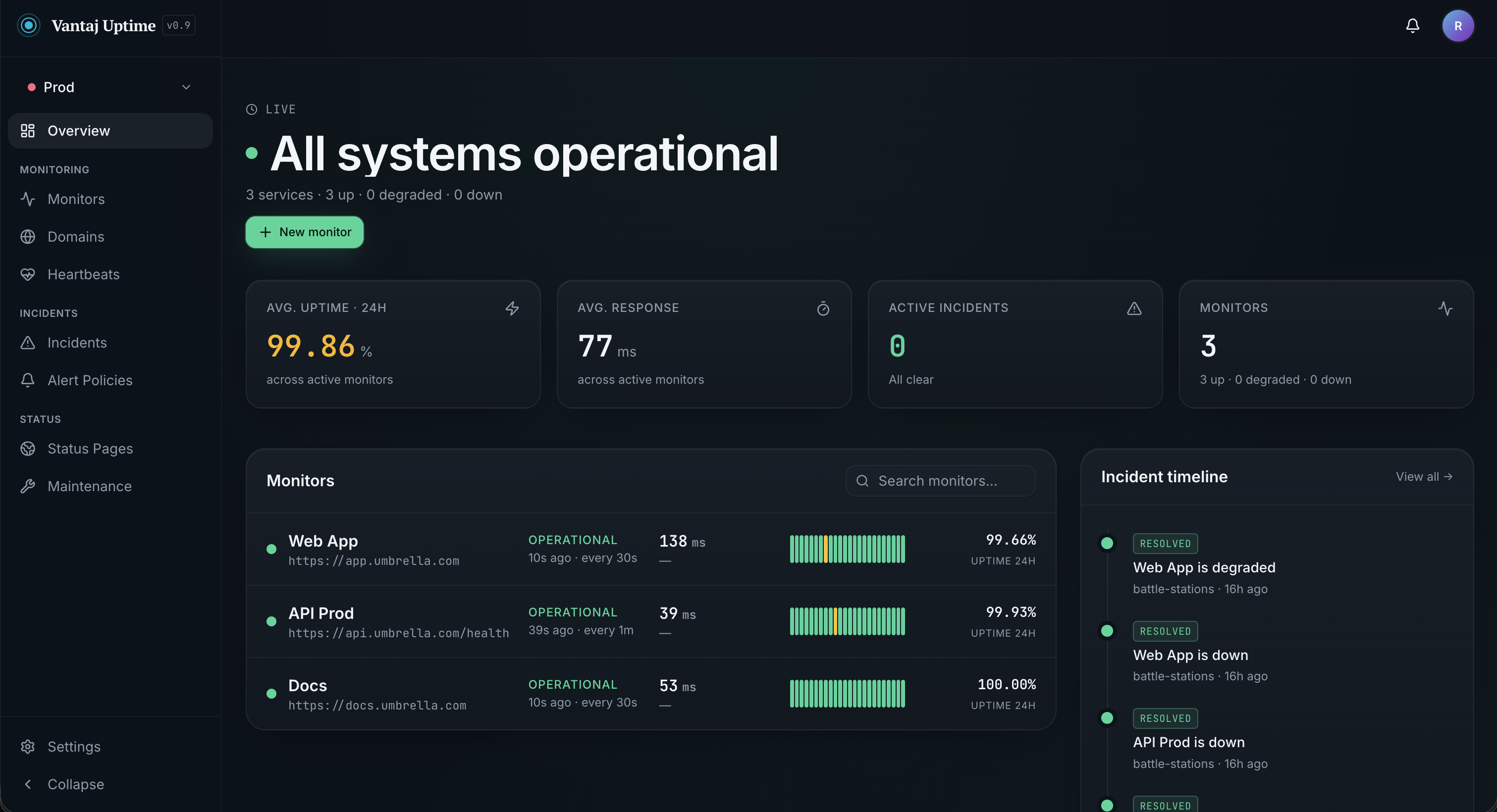Click the LIVE clock icon
Viewport: 1497px width, 812px height.
(252, 109)
